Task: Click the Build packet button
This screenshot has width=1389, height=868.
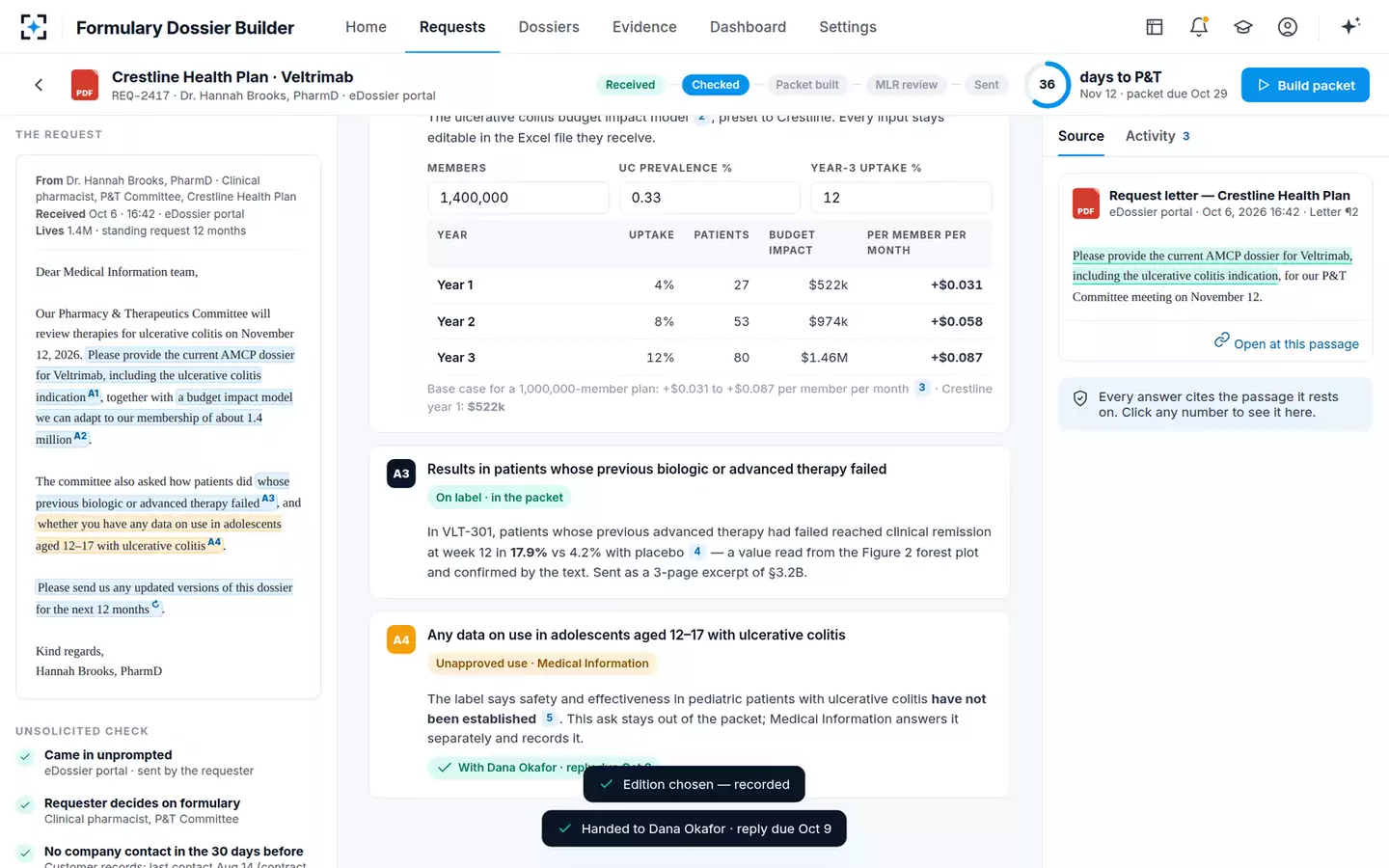Action: [x=1305, y=85]
